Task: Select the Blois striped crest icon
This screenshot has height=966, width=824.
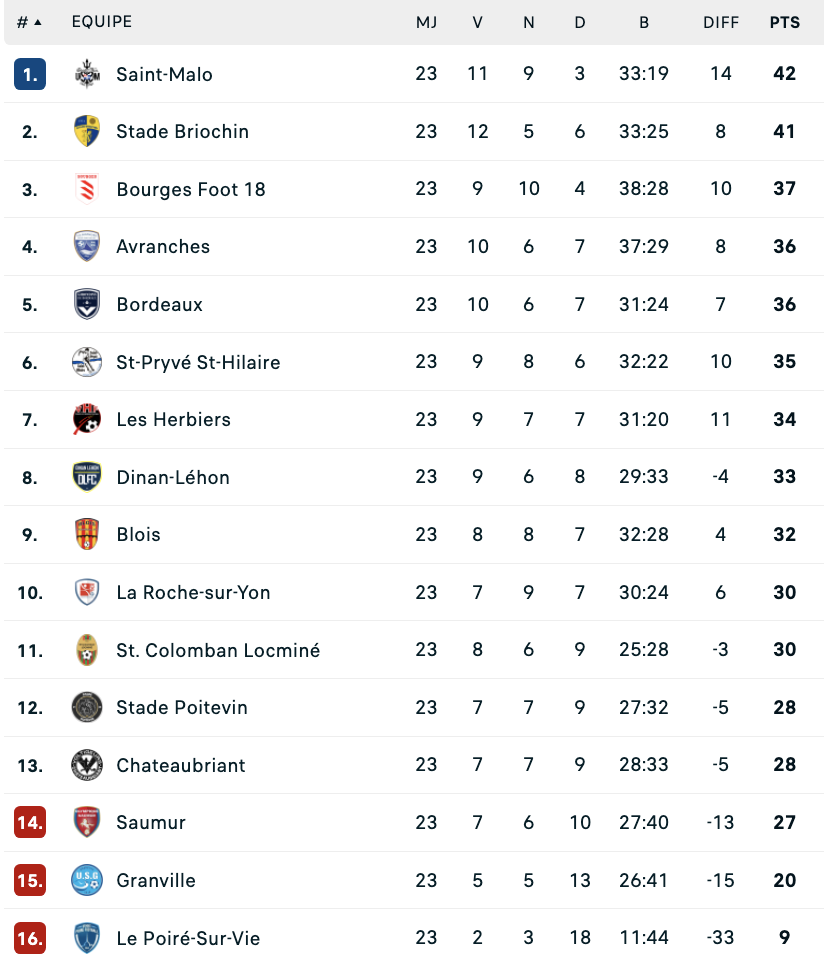Action: pos(87,534)
